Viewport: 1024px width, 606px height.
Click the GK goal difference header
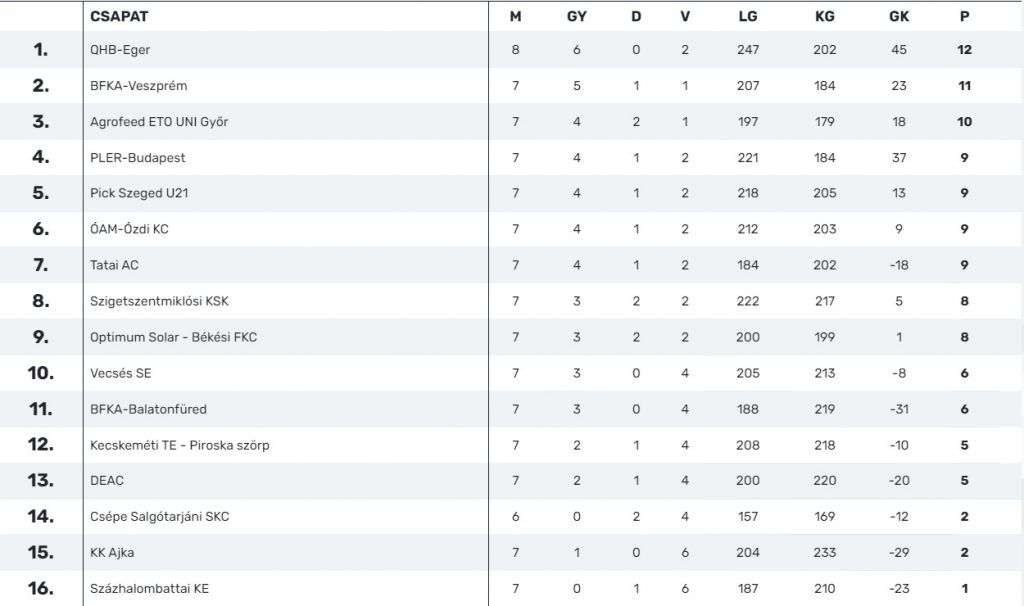(x=899, y=16)
